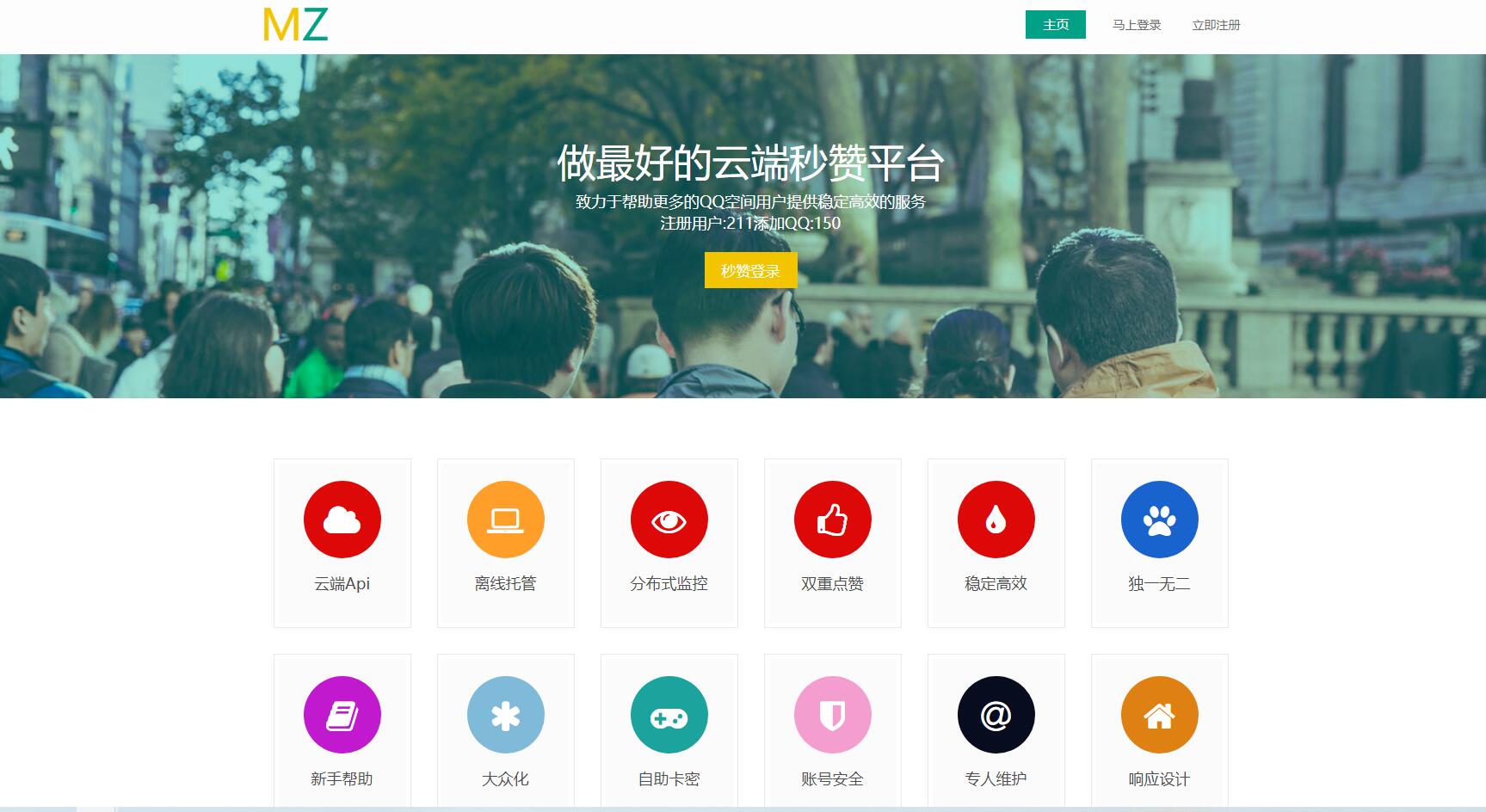Click the 做最好的云端秒赞平台 headline
The height and width of the screenshot is (812, 1486).
[x=750, y=163]
